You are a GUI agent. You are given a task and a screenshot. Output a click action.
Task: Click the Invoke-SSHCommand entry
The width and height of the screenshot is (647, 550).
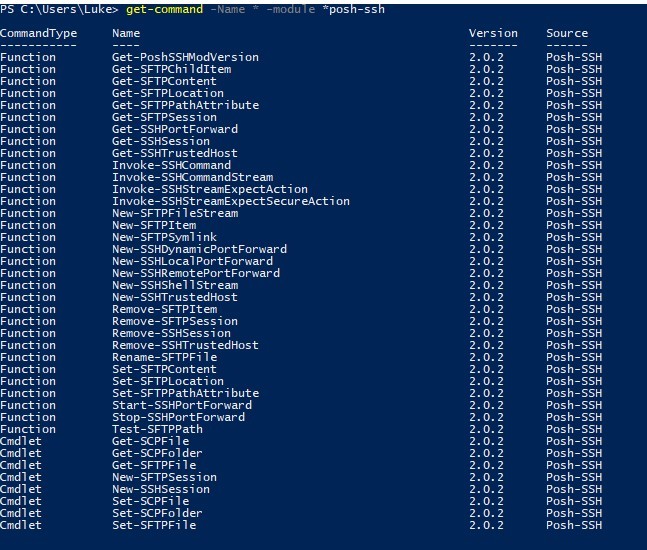(x=171, y=165)
